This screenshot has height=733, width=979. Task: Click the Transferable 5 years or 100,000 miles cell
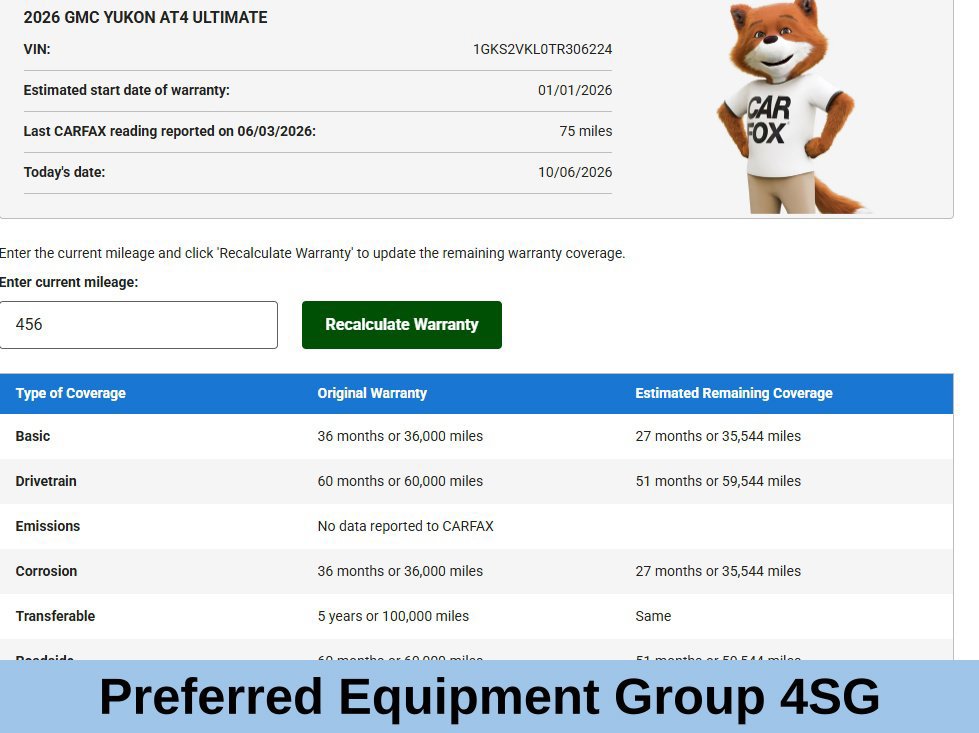click(x=393, y=616)
